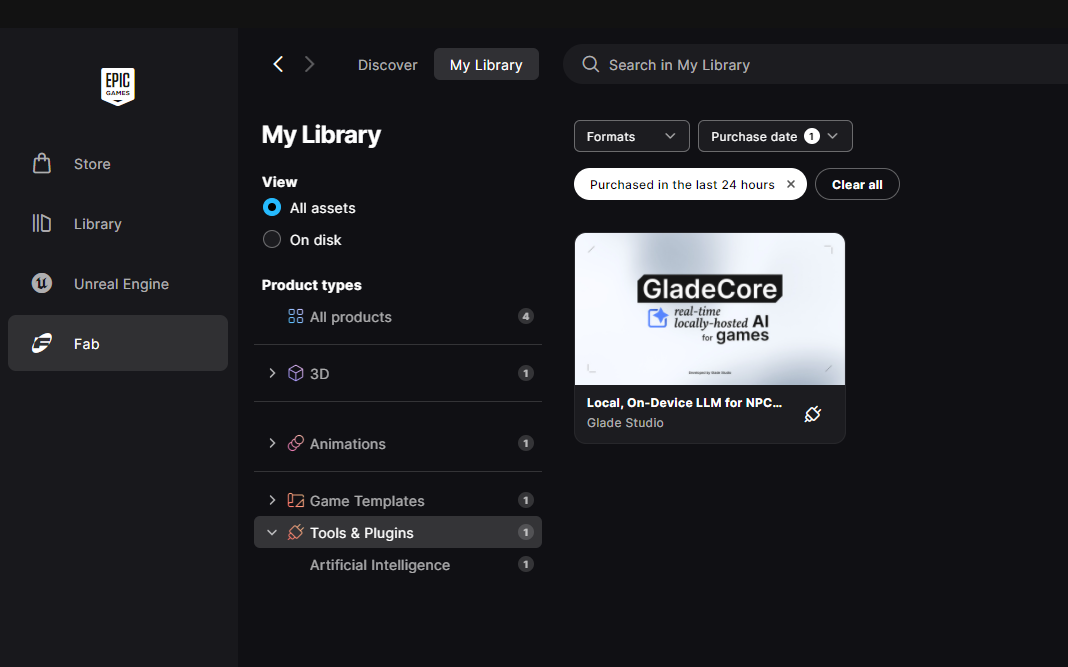Select the On disk radio button
1068x667 pixels.
[x=272, y=239]
